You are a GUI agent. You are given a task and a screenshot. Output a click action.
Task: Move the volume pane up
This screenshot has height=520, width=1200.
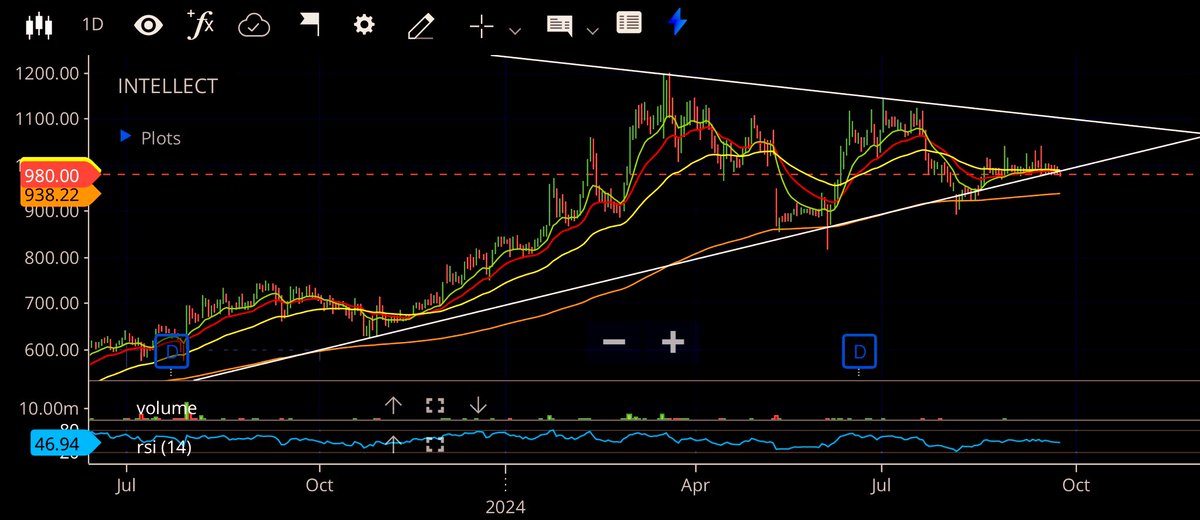tap(394, 405)
